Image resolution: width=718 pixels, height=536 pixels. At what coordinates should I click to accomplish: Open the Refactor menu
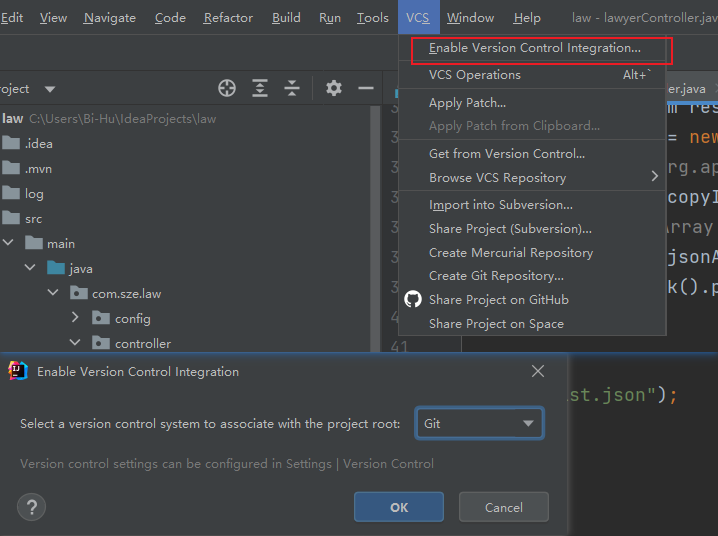228,18
